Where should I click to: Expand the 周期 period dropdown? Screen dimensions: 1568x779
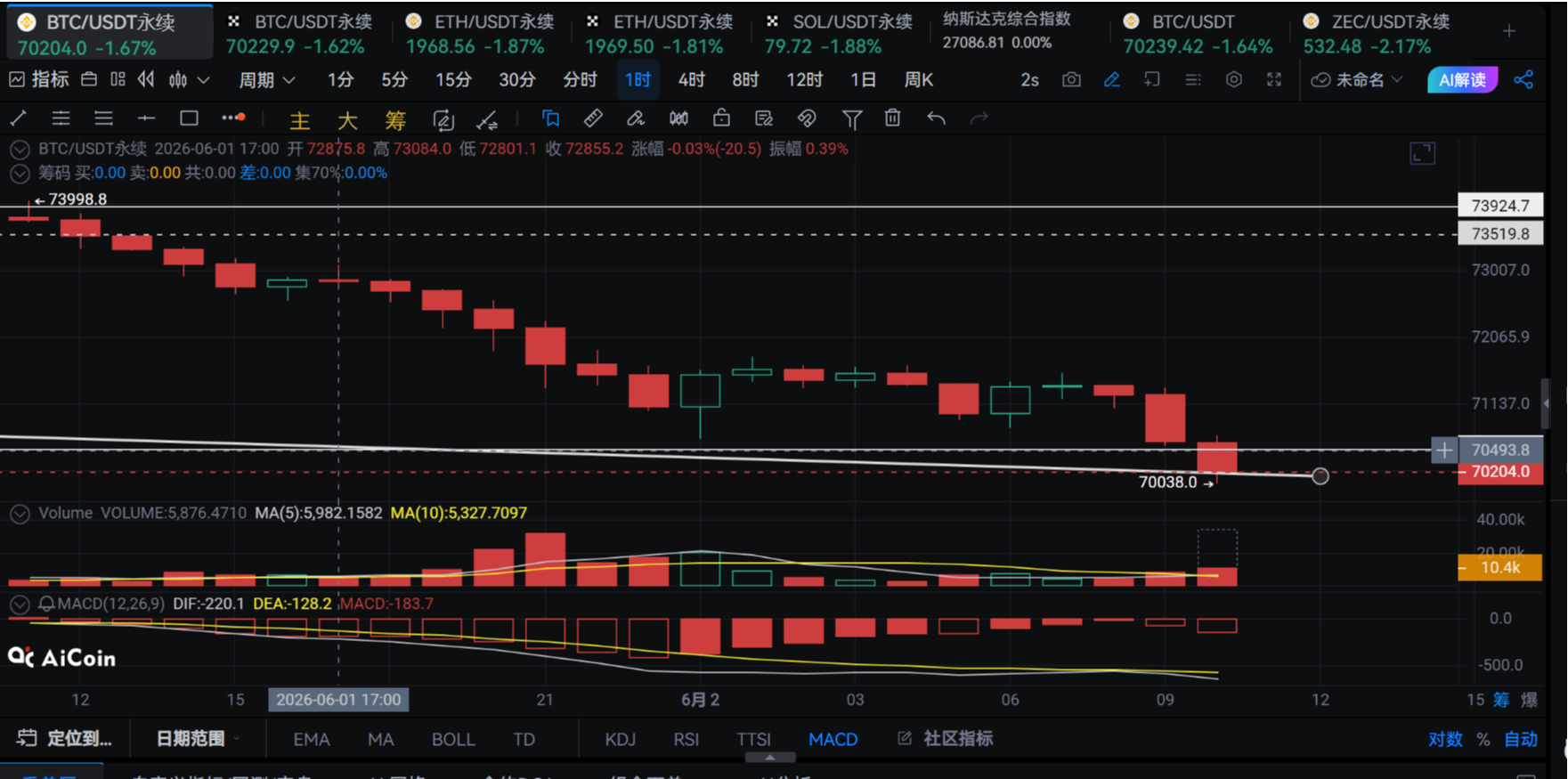[266, 80]
